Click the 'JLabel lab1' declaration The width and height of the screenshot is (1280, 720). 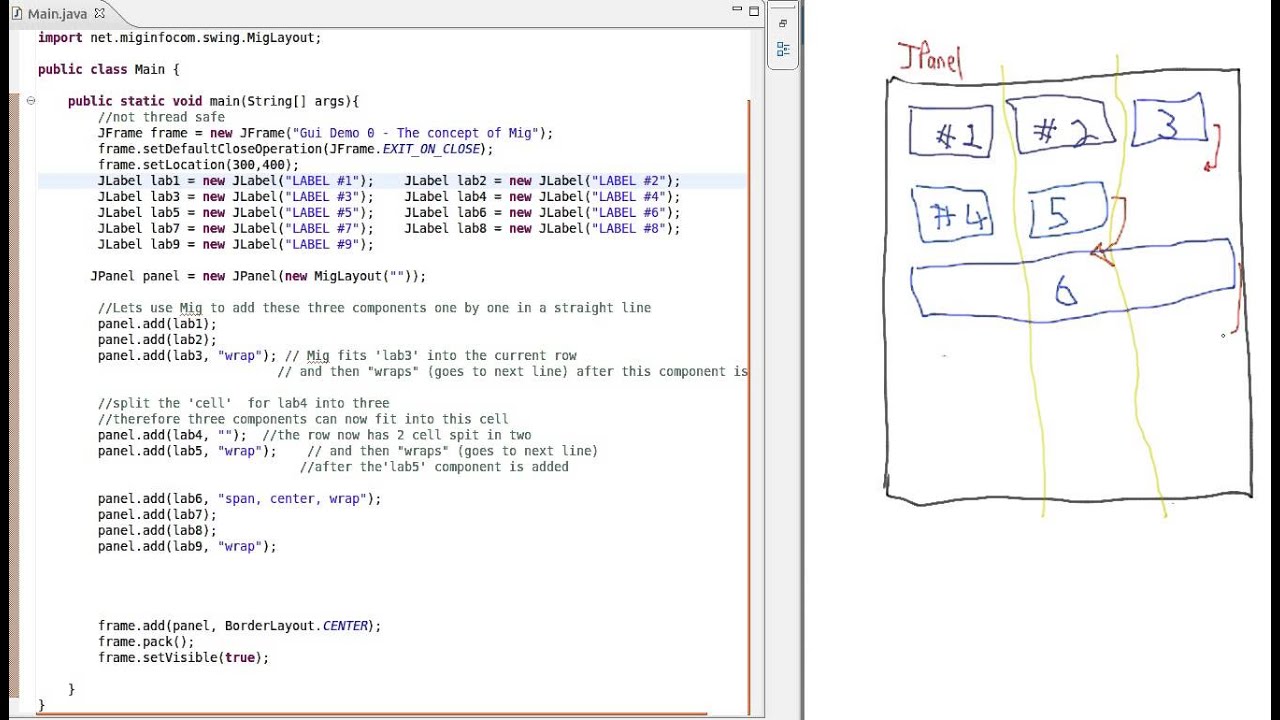point(235,181)
